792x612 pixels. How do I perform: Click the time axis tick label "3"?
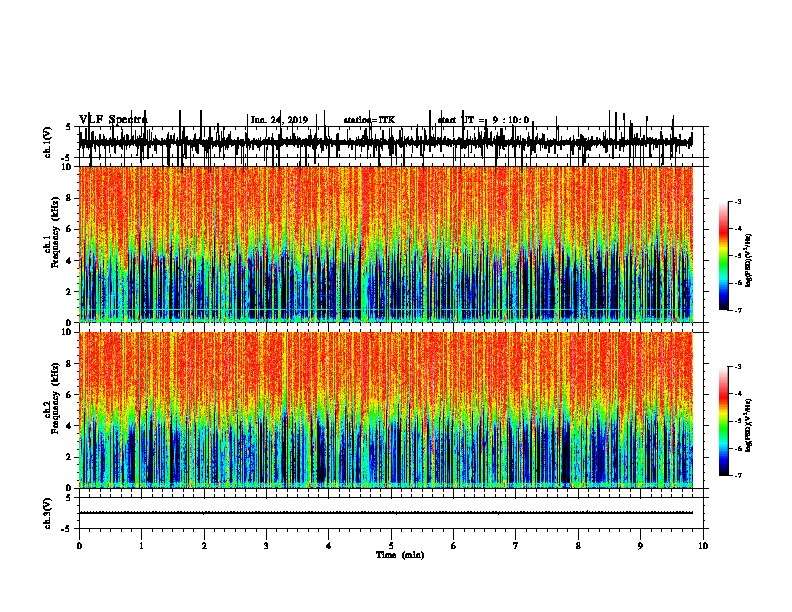(266, 546)
